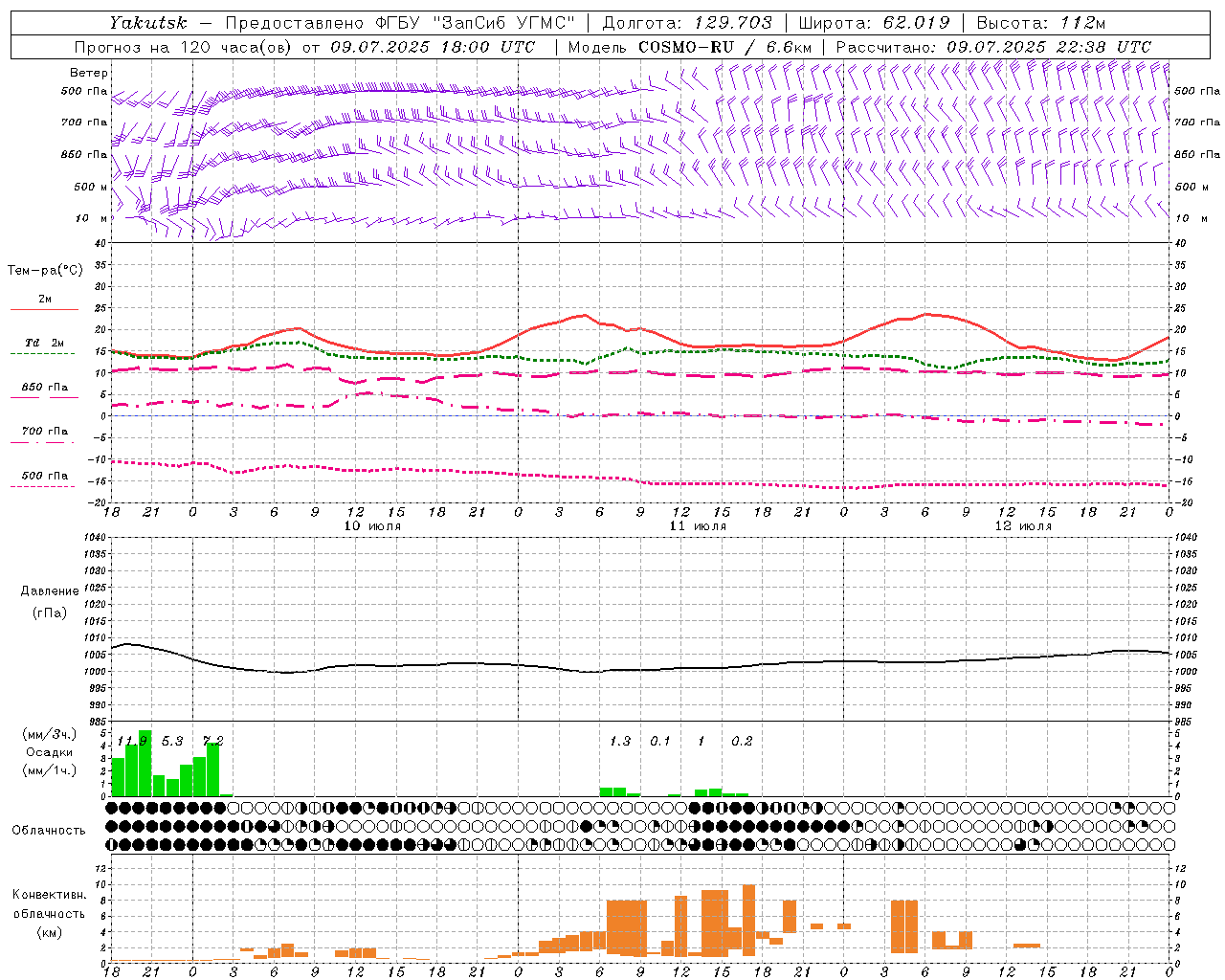Click the pink 850 гПа temperature legend entry
Screen dimensions: 1225x980
pos(44,388)
